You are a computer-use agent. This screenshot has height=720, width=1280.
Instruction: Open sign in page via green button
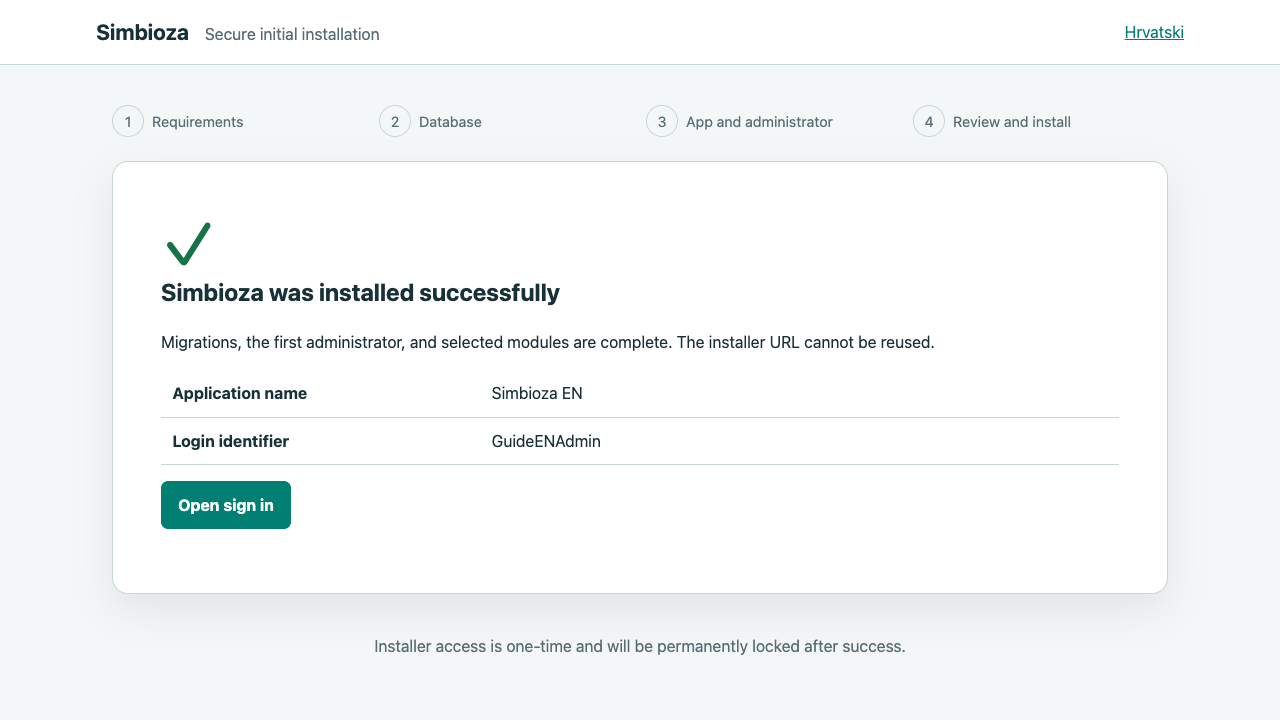[226, 505]
